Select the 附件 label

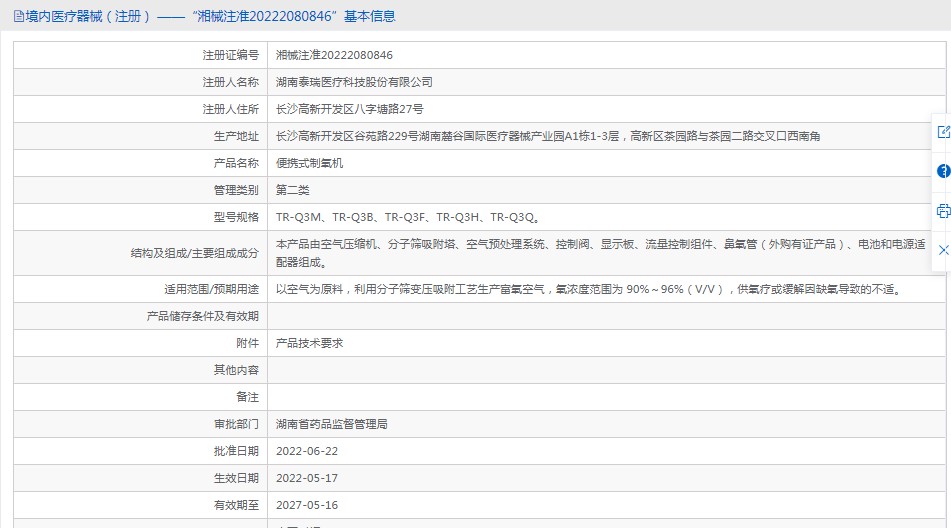[x=247, y=343]
